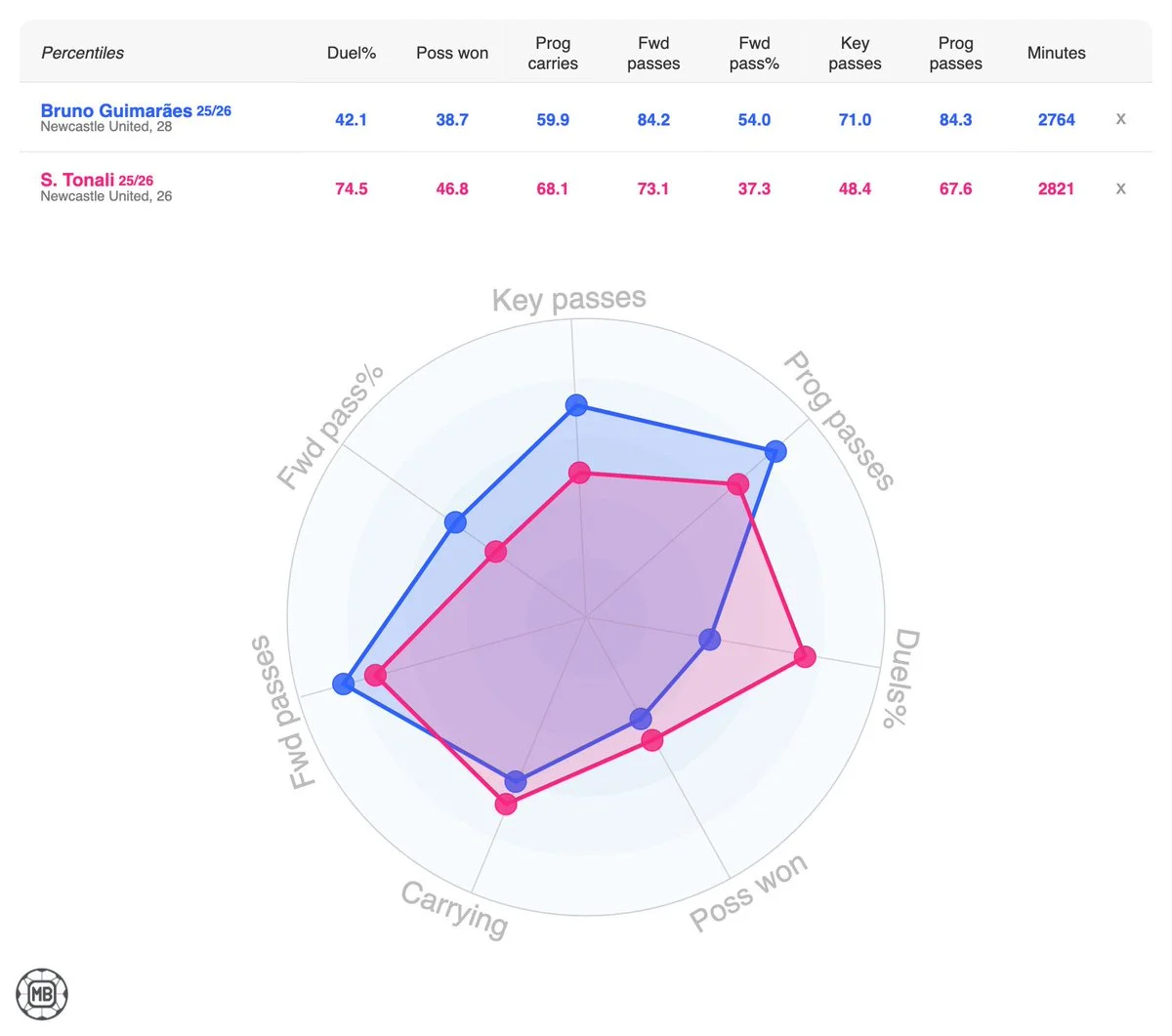
Task: Click Tonali Duel% value 74.5
Action: (x=352, y=188)
